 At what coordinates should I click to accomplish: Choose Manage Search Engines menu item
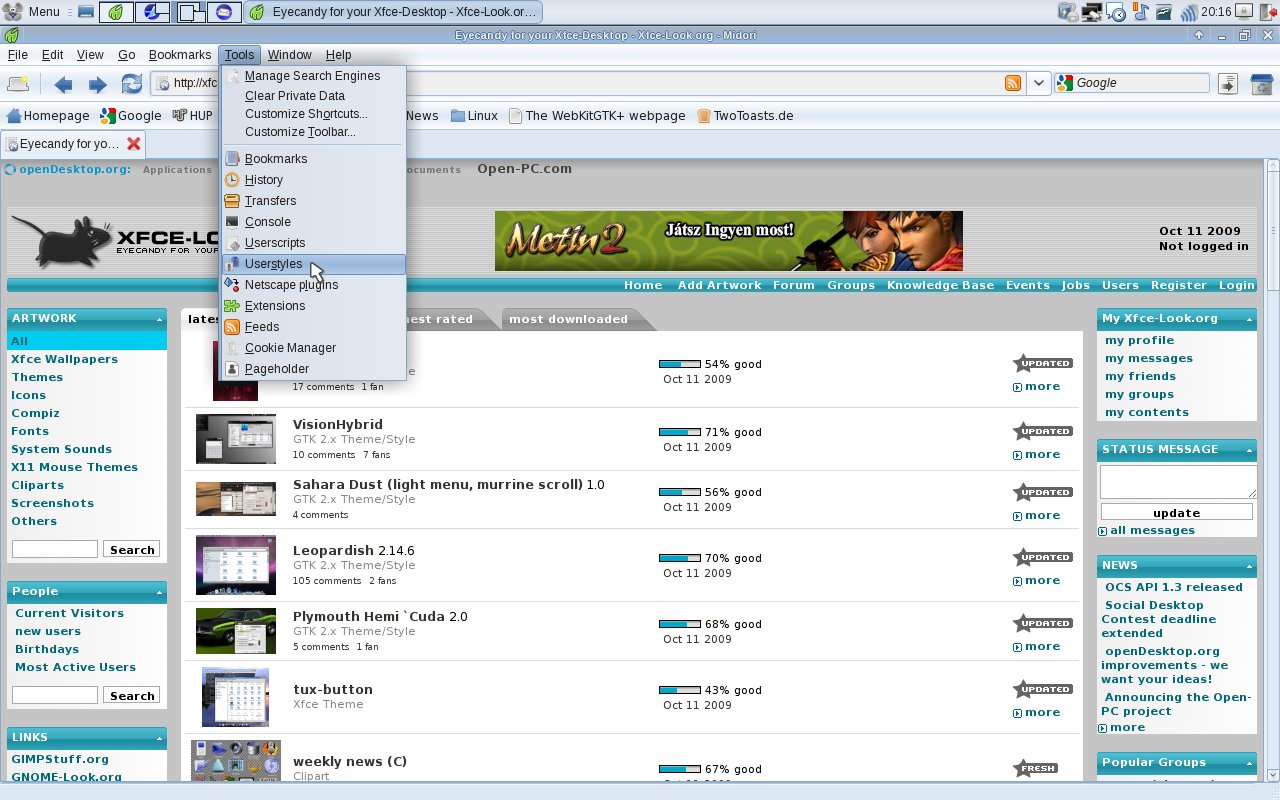click(x=313, y=76)
